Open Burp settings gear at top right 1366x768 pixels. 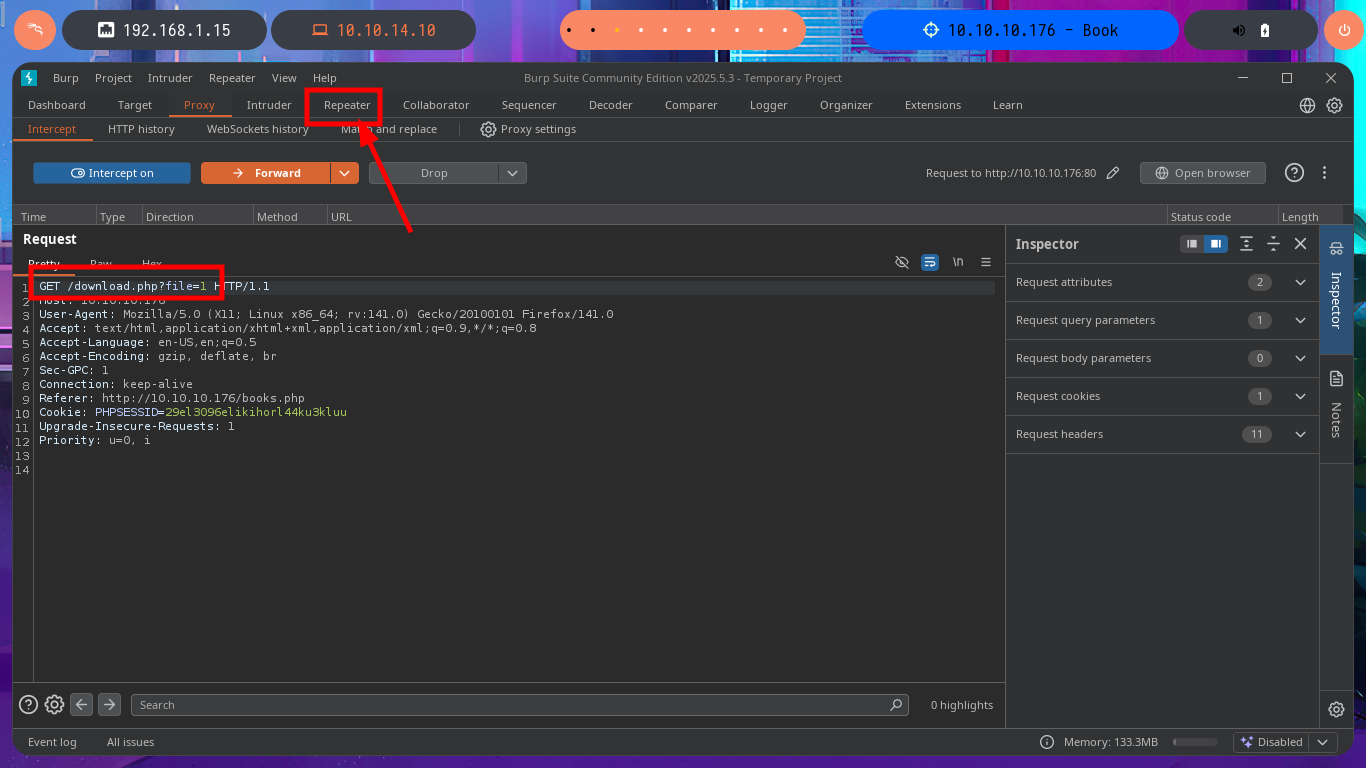click(1334, 105)
